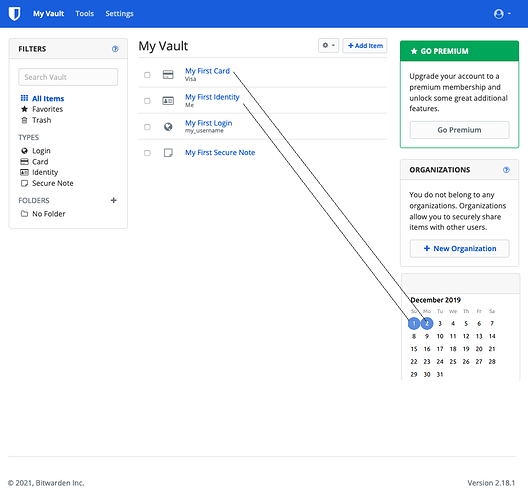
Task: Click the globe icon of My First Login
Action: coord(168,127)
